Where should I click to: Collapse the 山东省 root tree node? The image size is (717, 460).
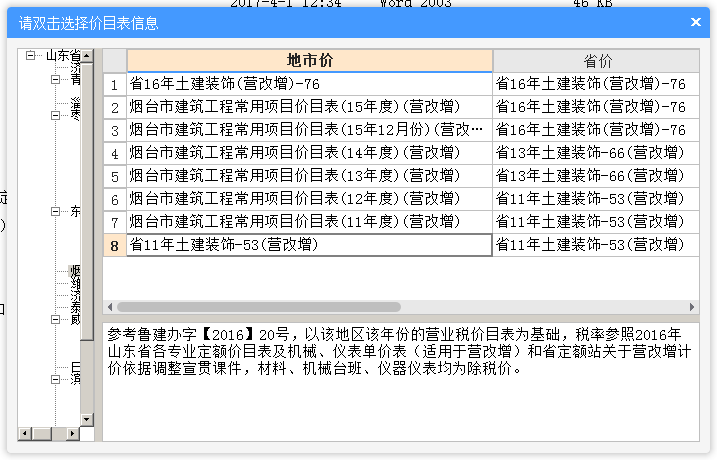30,56
